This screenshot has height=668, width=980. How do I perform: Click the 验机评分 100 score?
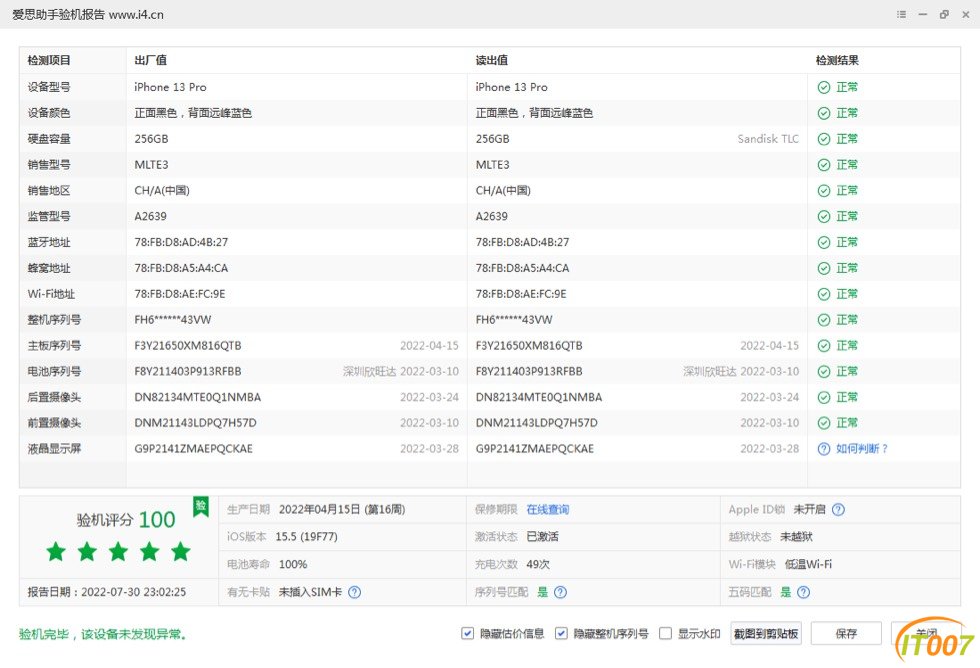(126, 520)
